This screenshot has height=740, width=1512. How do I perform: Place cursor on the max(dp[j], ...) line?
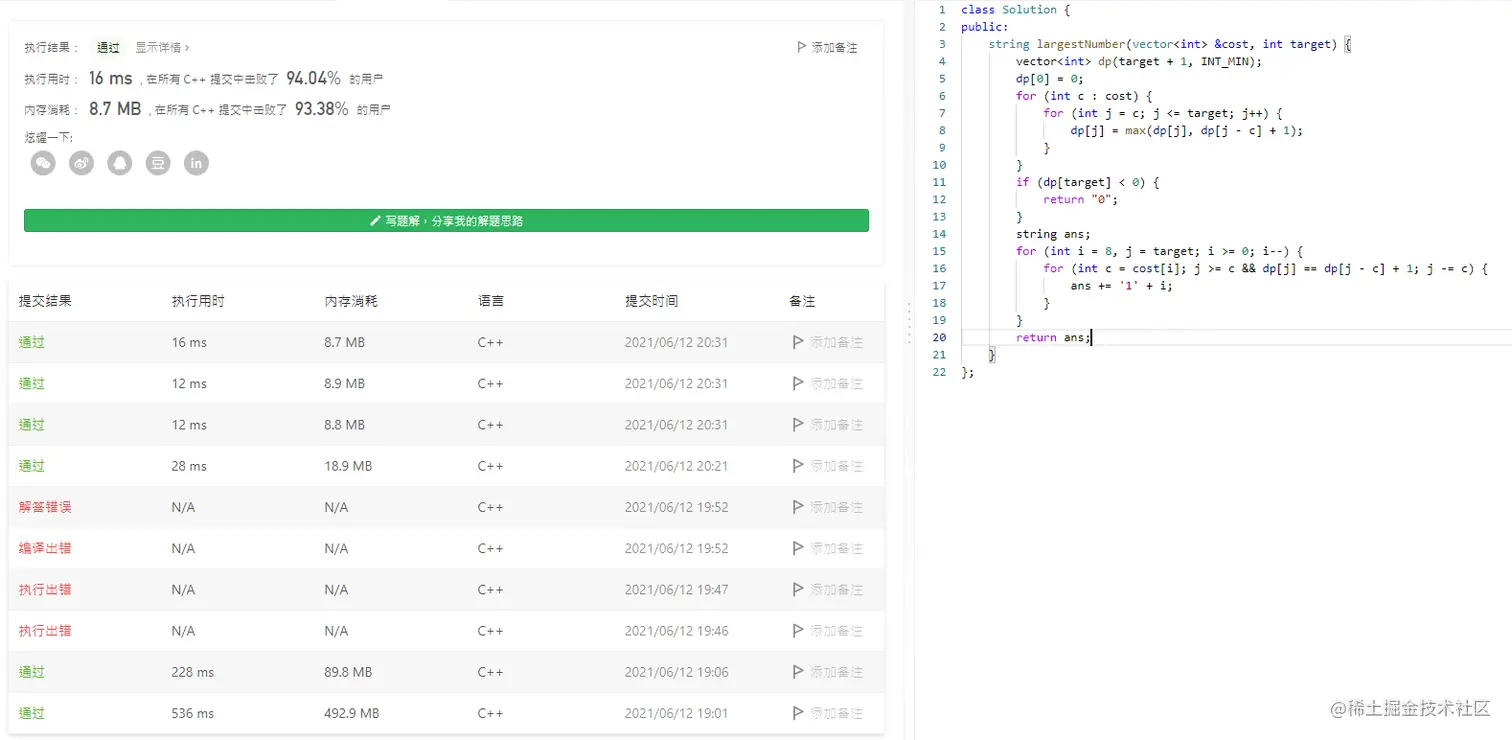1187,130
